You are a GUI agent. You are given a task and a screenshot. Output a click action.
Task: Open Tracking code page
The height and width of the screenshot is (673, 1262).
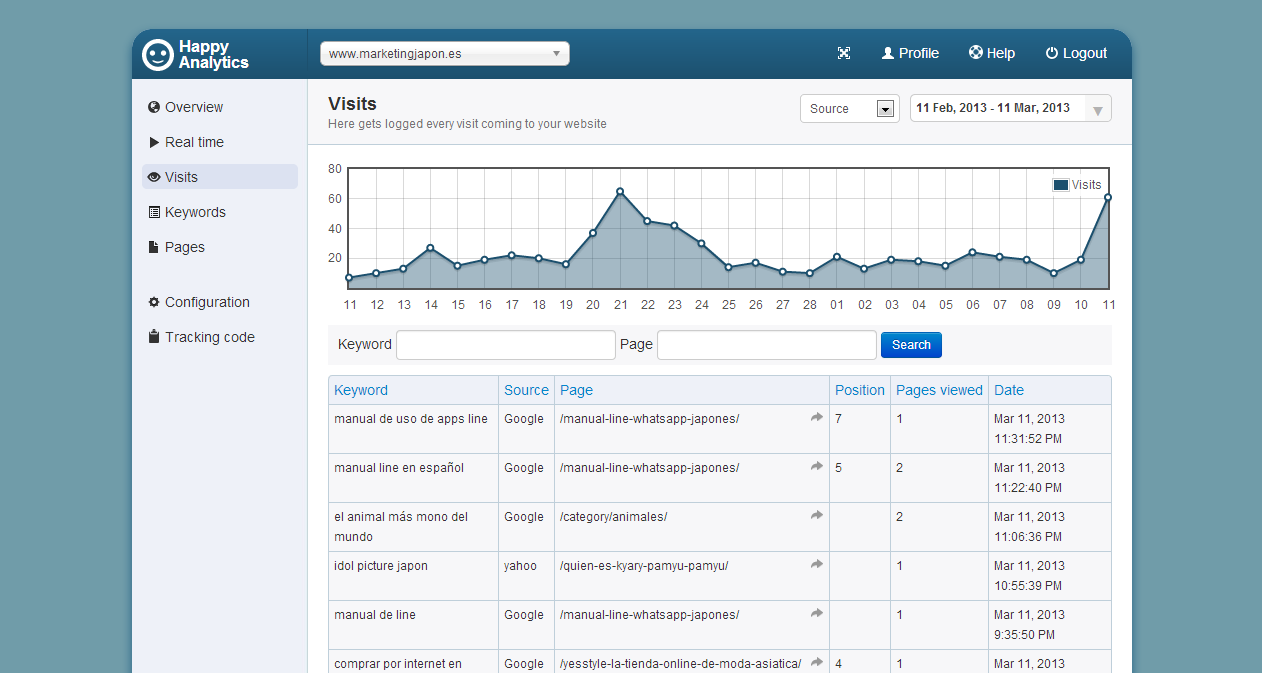(209, 337)
